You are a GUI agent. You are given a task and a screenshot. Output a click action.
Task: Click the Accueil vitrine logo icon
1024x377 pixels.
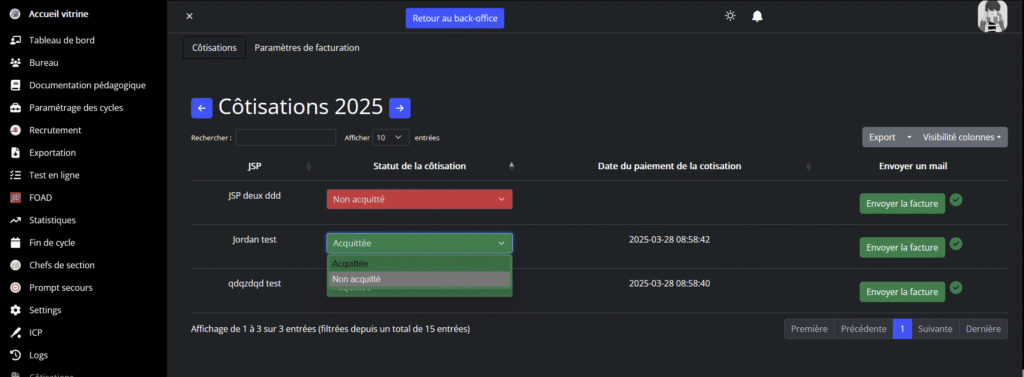(16, 14)
